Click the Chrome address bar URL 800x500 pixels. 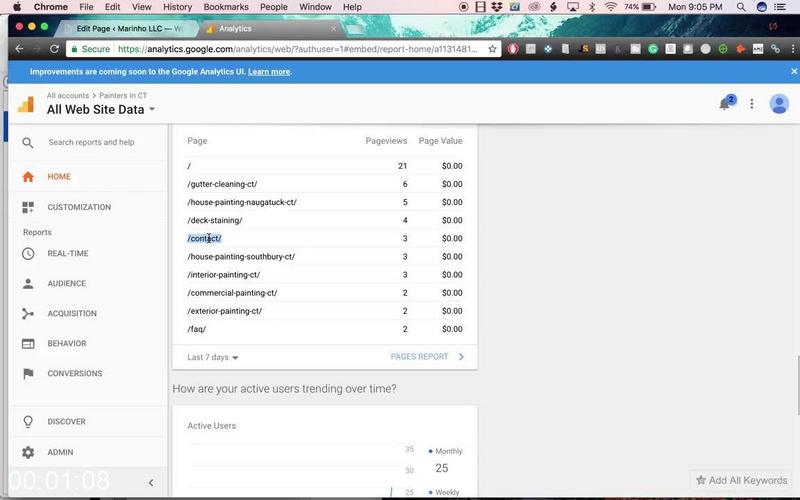297,49
